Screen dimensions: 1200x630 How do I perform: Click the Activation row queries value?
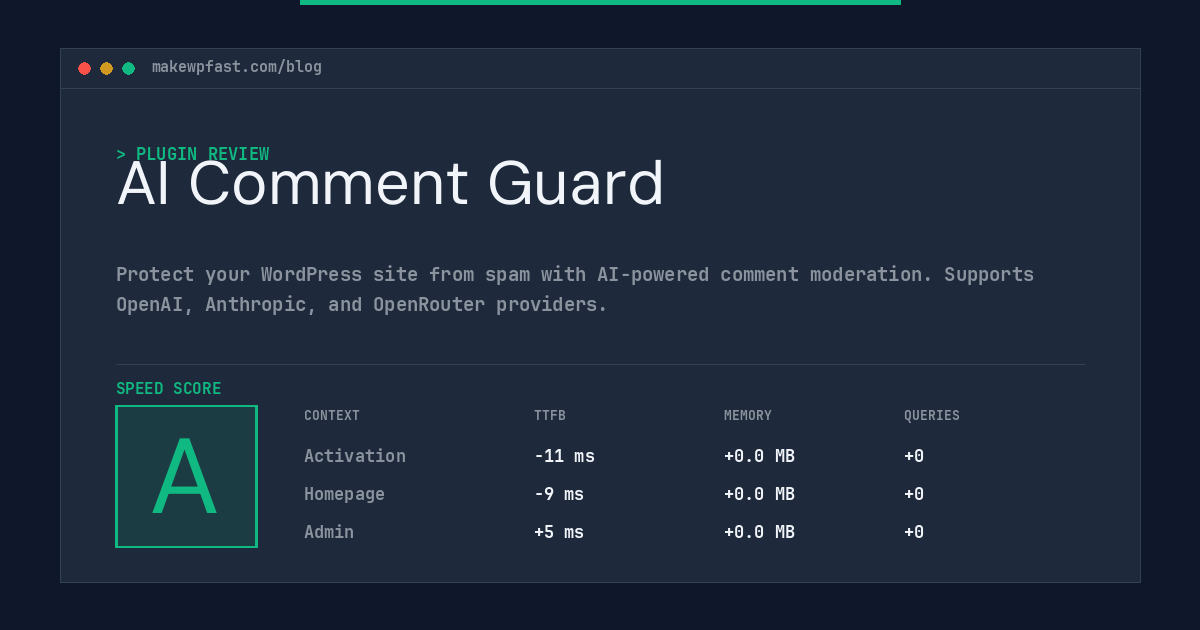click(x=914, y=456)
